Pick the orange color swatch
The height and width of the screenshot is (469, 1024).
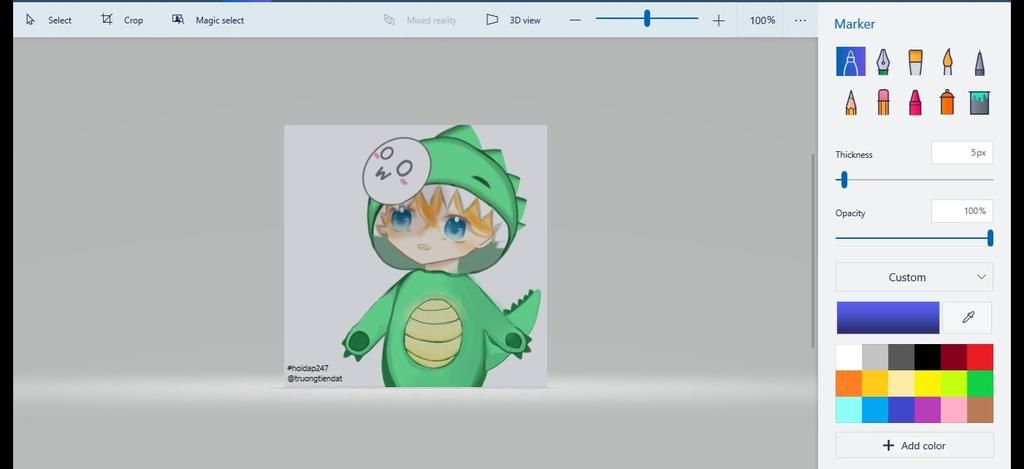tap(849, 383)
